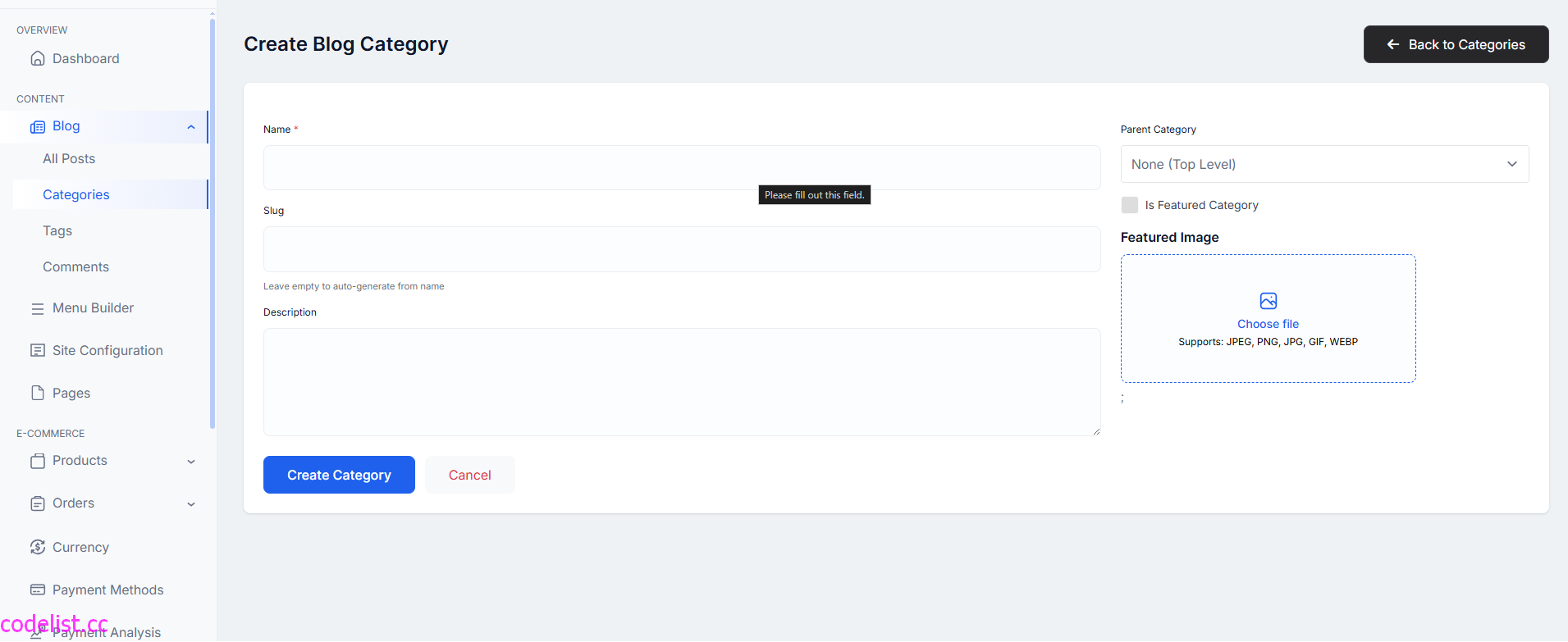Expand the Products submenu chevron
The height and width of the screenshot is (642, 1568).
click(191, 462)
